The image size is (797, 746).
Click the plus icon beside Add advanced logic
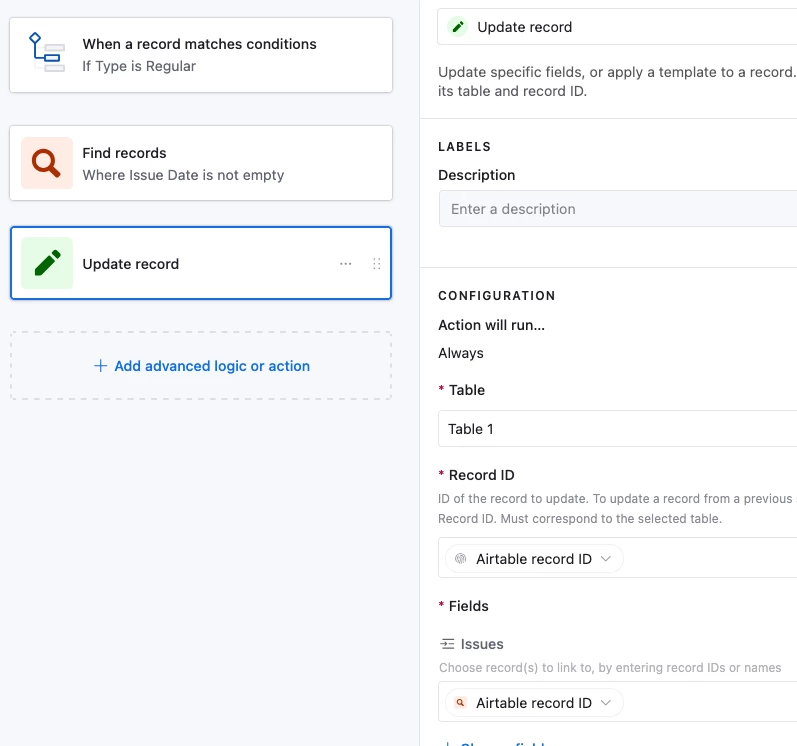click(100, 366)
